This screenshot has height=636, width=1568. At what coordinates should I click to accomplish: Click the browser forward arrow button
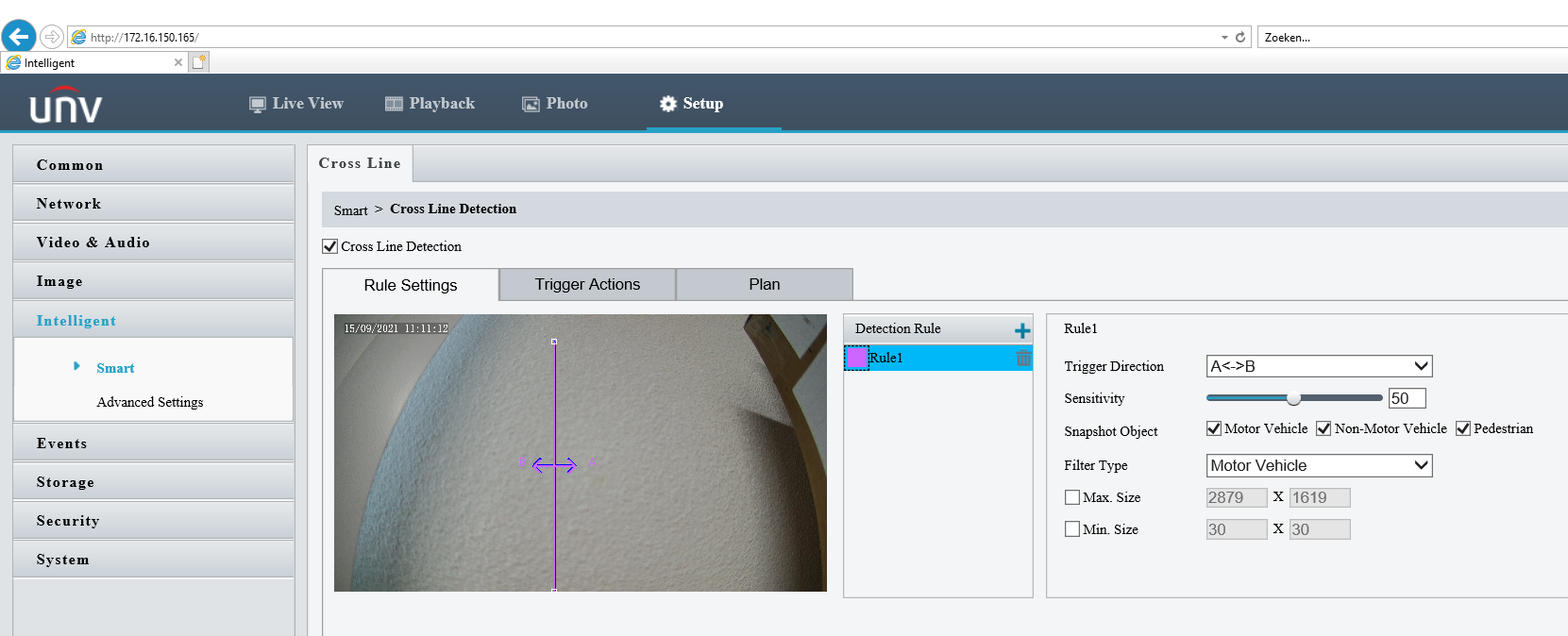point(52,37)
